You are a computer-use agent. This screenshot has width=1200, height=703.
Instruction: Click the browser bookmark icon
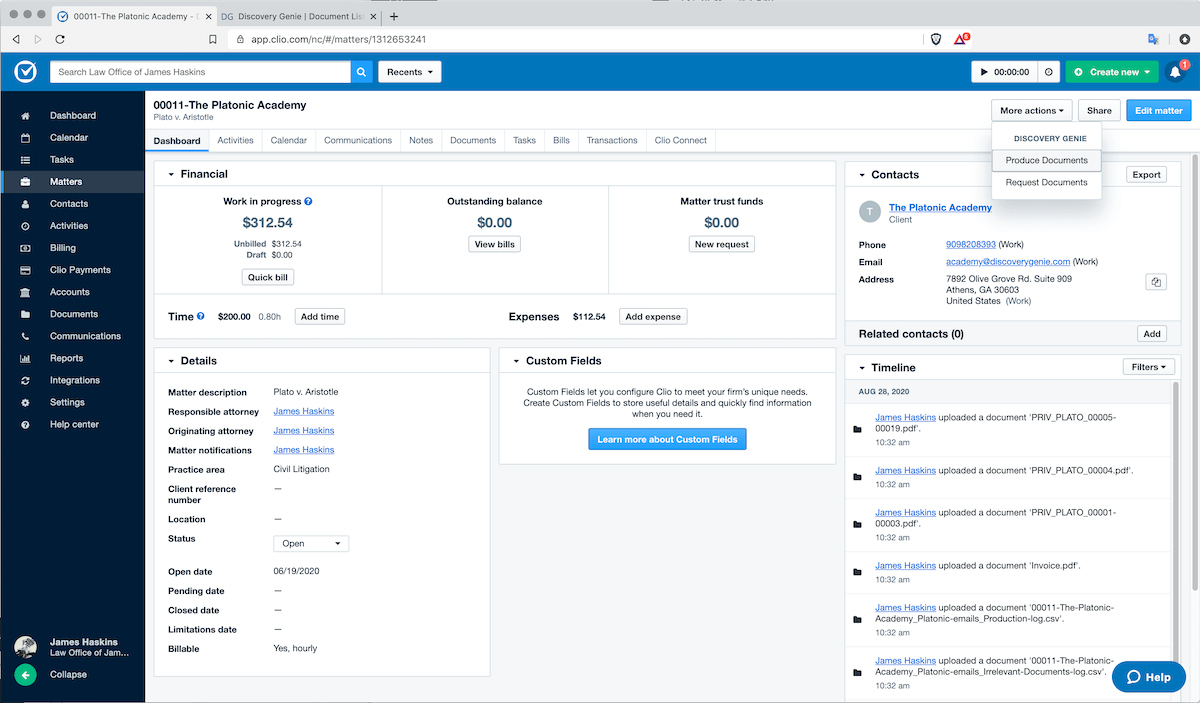(x=213, y=39)
